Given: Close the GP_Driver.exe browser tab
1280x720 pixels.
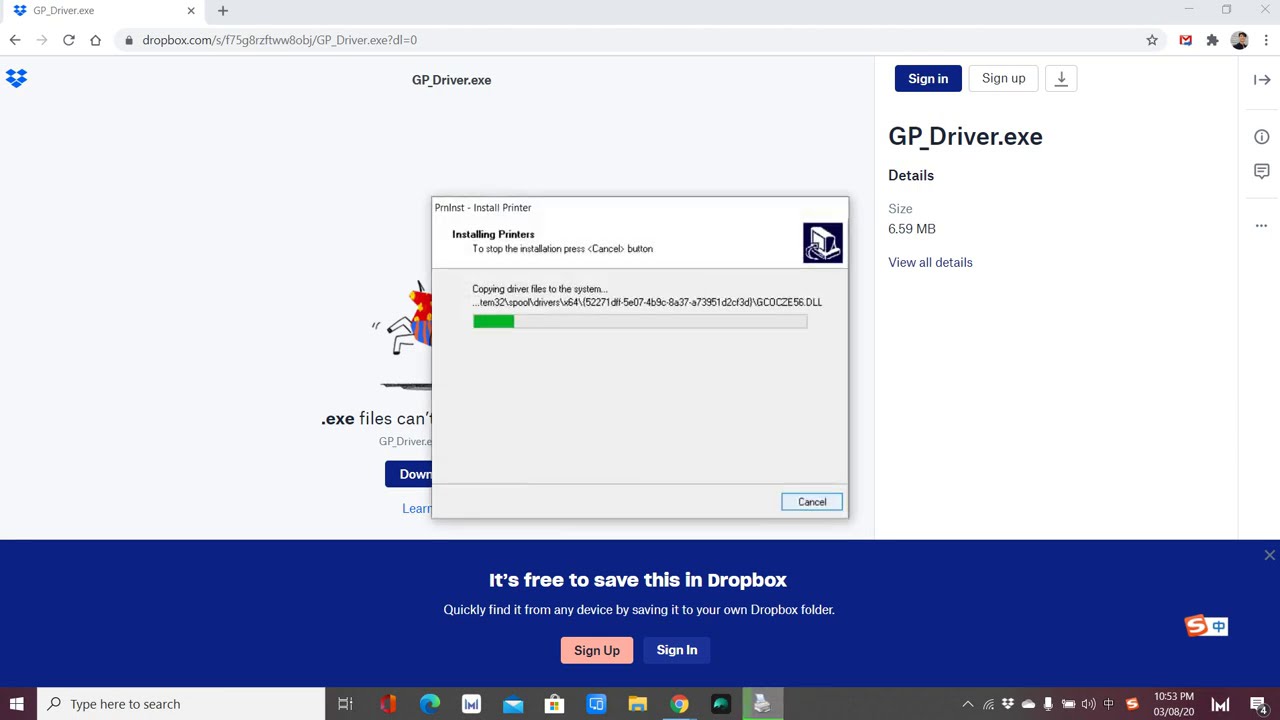Looking at the screenshot, I should [x=191, y=11].
